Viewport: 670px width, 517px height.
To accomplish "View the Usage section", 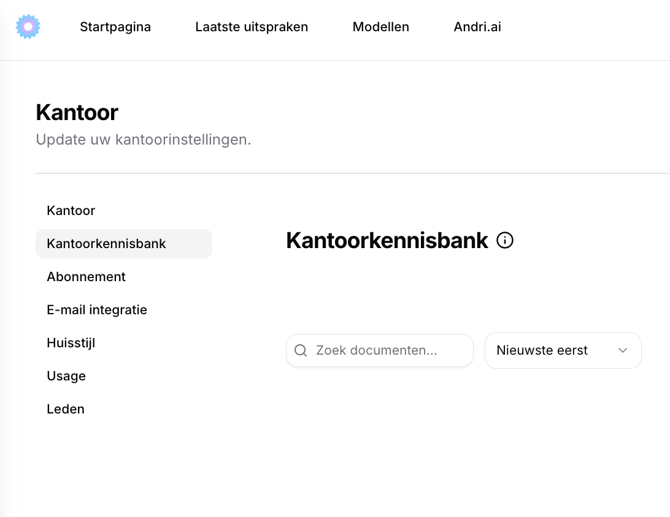I will coord(66,376).
